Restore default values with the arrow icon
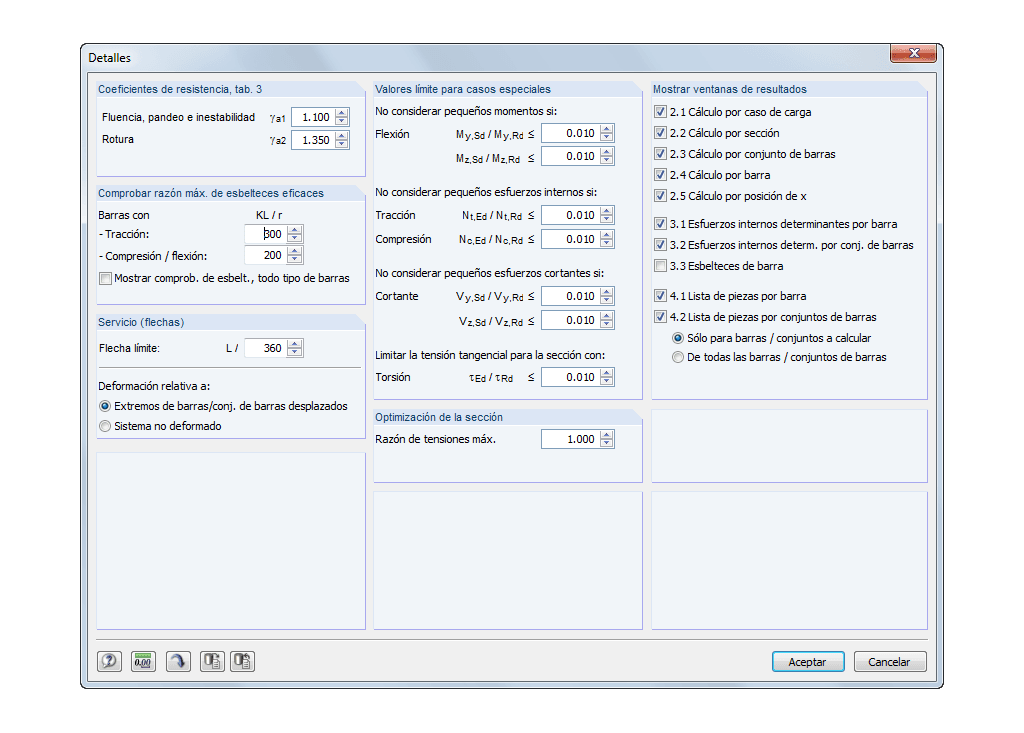 tap(177, 661)
